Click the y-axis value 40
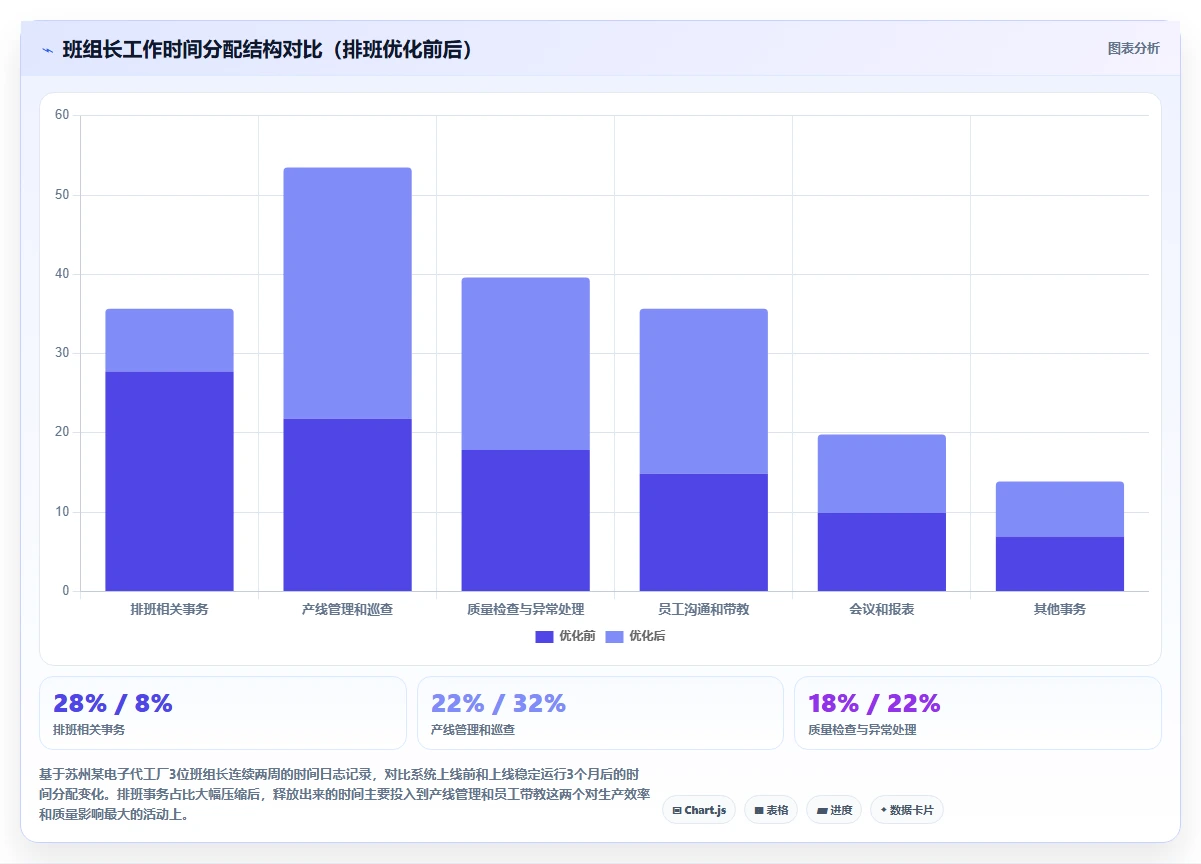 tap(62, 274)
